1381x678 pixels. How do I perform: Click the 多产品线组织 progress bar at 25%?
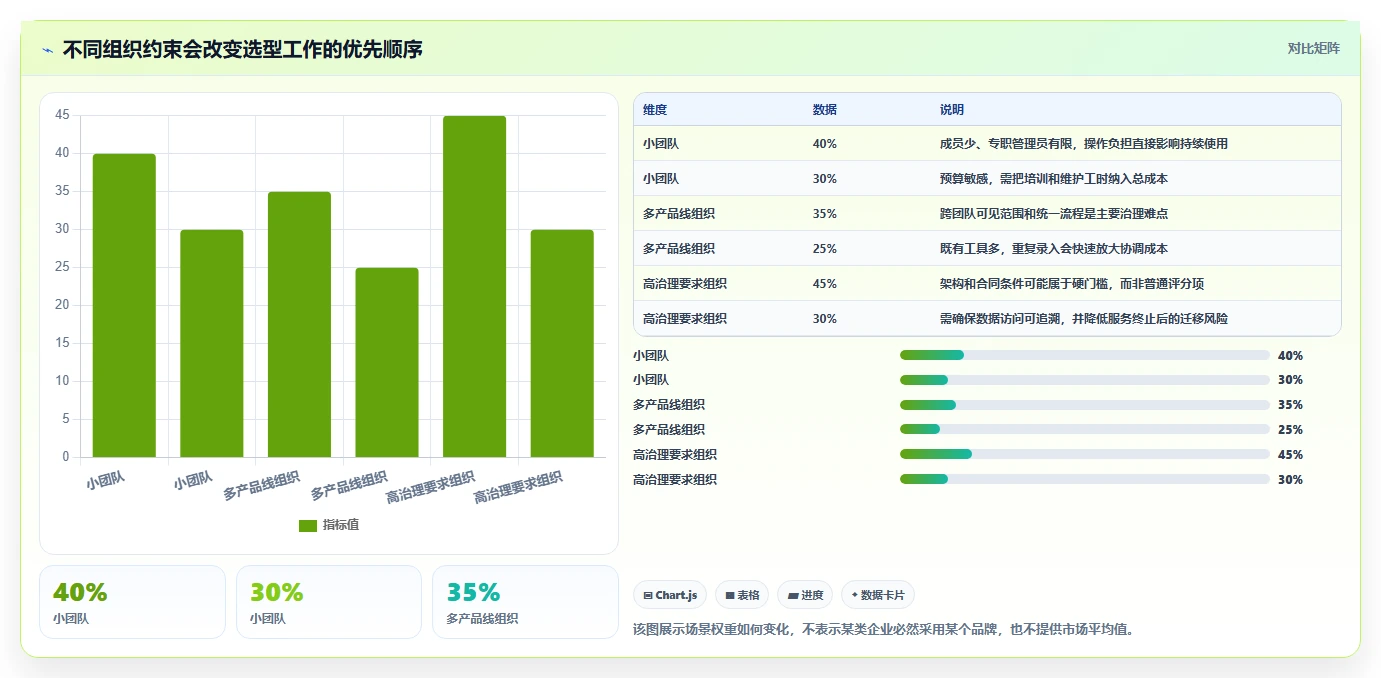pyautogui.click(x=1085, y=430)
